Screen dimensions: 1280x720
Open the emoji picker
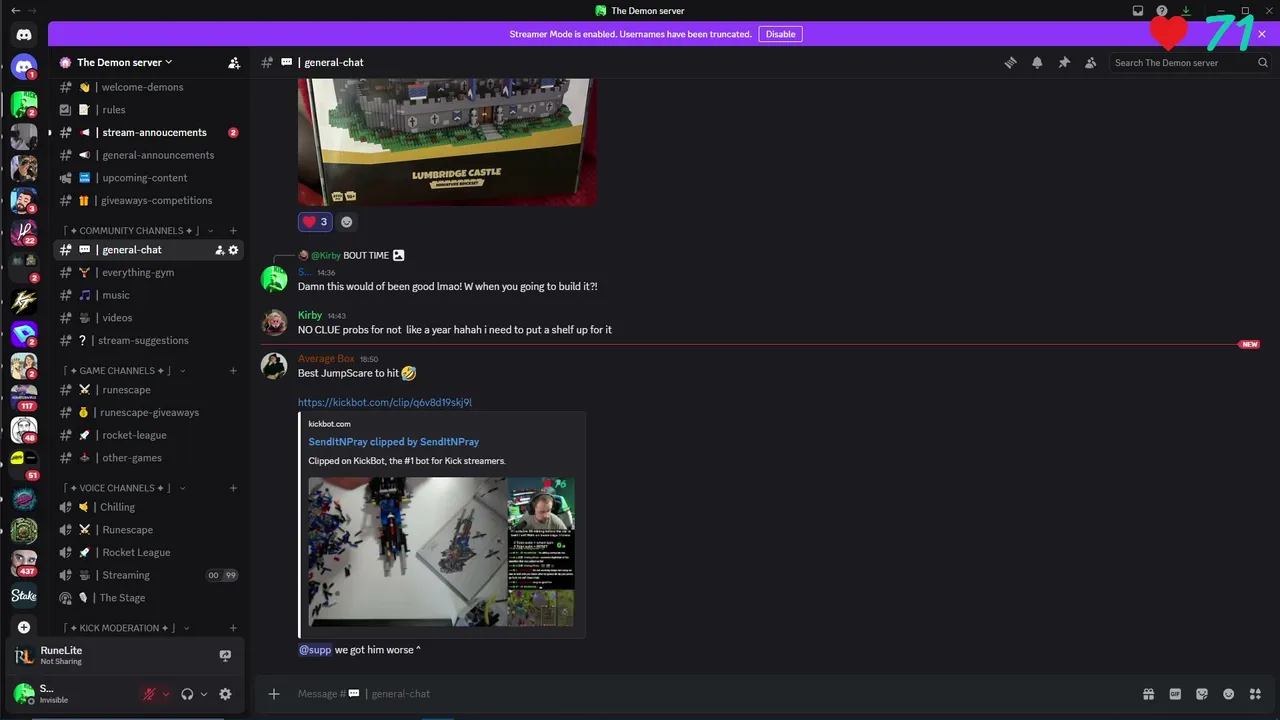pyautogui.click(x=1229, y=694)
